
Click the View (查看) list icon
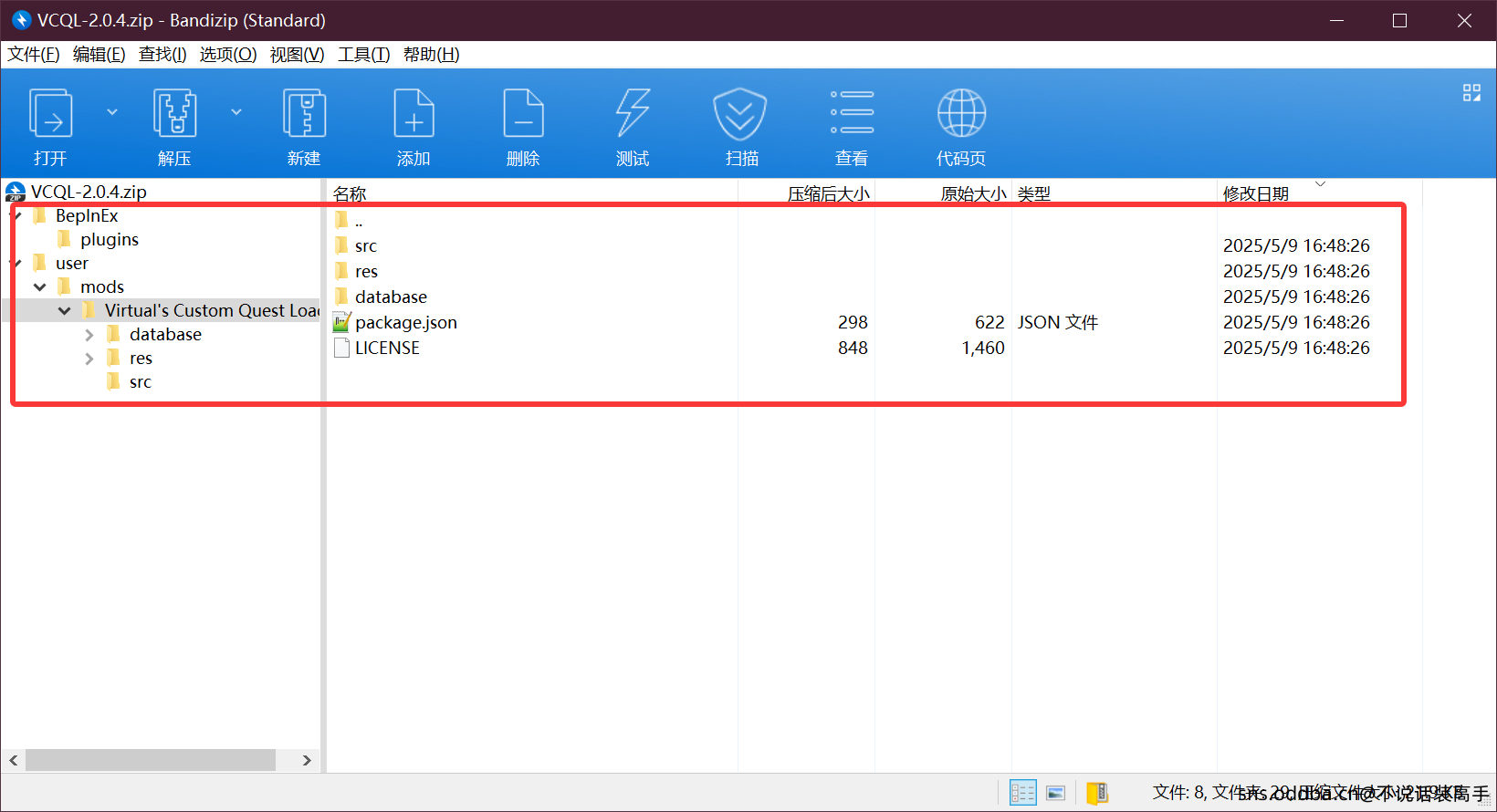point(852,112)
